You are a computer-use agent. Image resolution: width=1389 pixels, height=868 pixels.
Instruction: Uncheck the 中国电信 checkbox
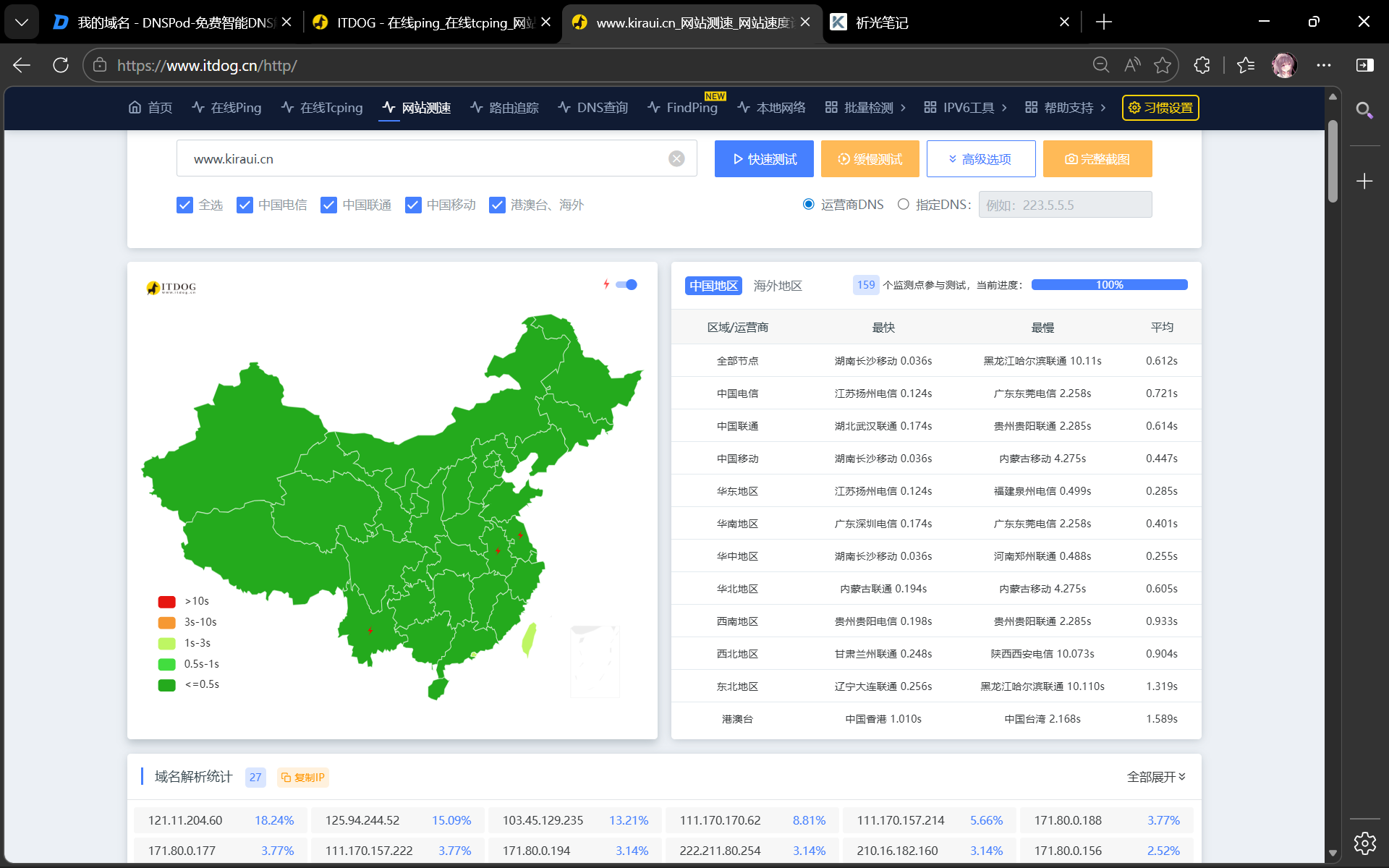[245, 205]
